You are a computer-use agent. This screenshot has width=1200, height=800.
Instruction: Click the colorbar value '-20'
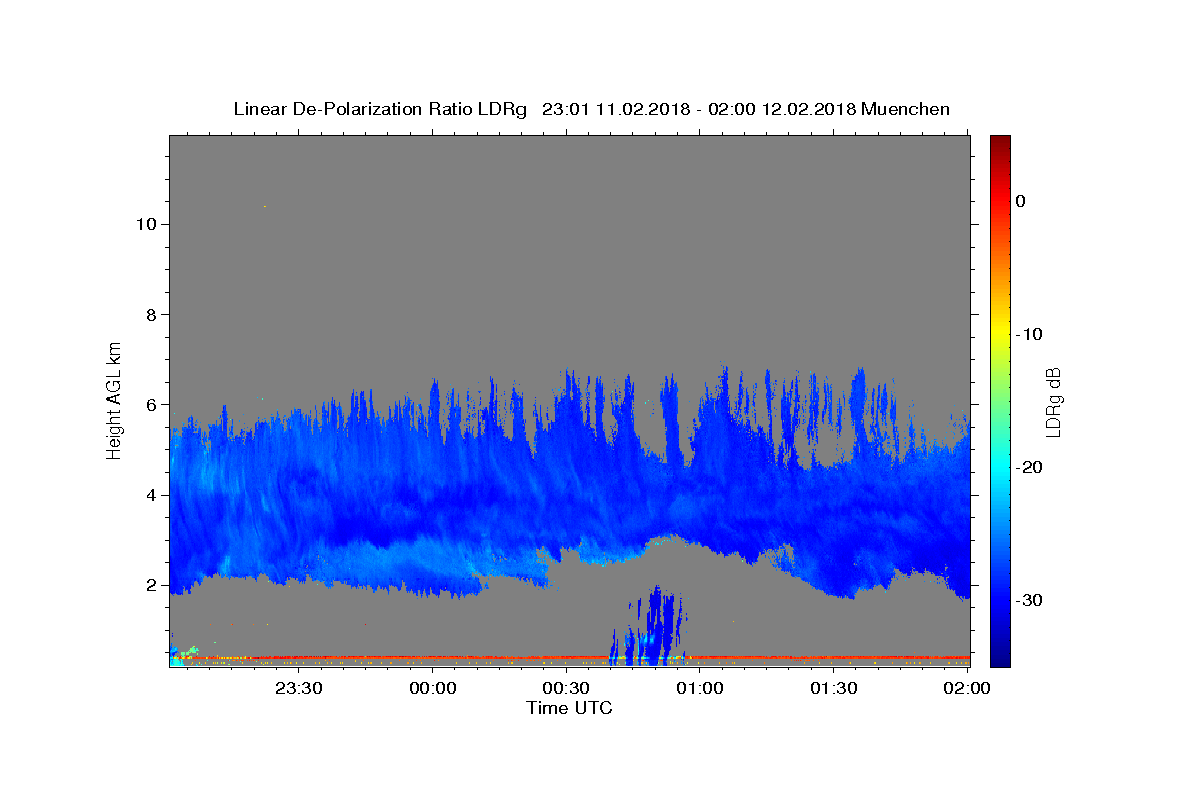point(1029,467)
